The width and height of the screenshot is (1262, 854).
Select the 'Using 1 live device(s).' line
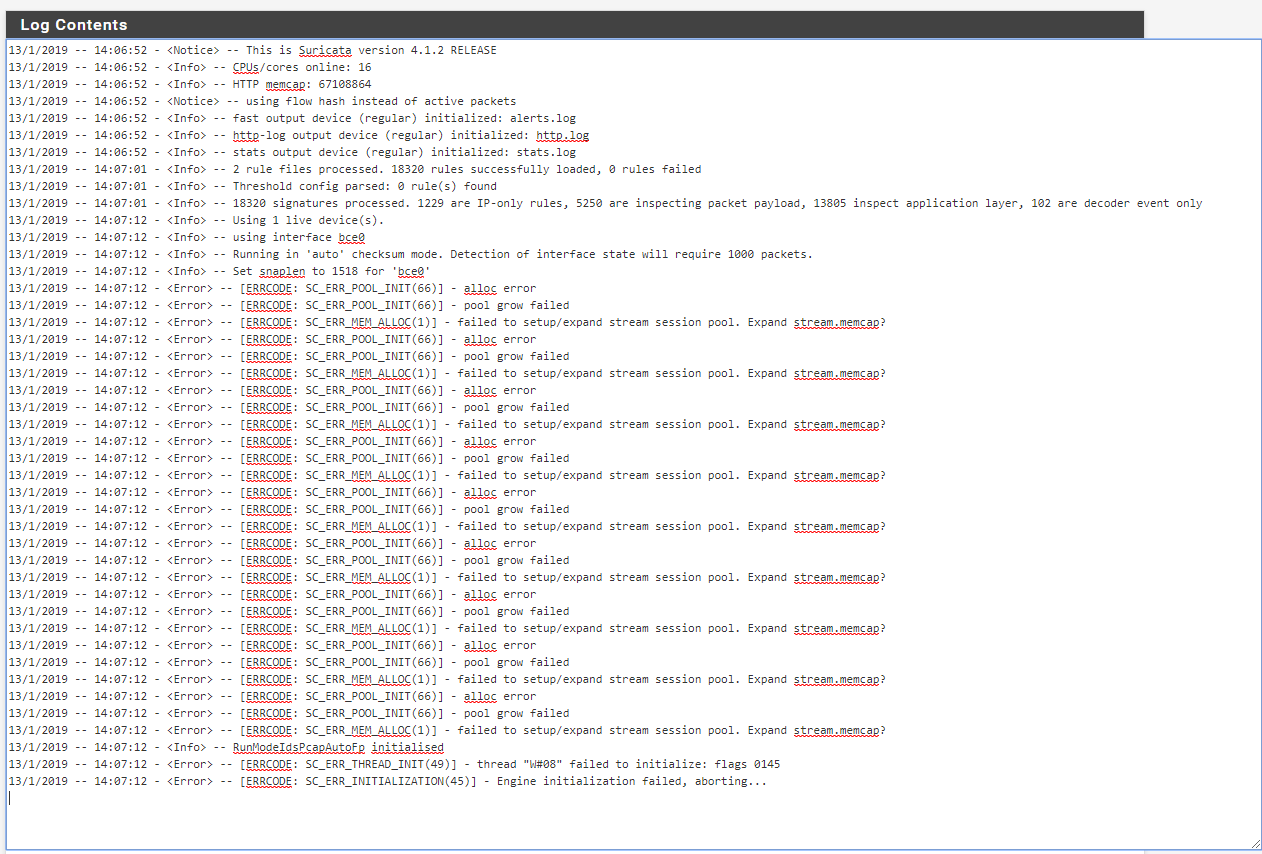[196, 220]
